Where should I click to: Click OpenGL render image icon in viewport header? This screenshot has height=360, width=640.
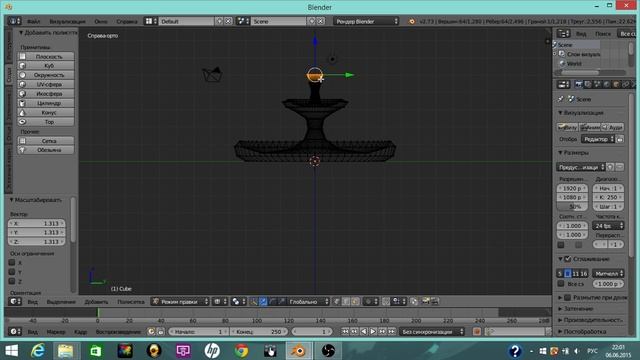coord(425,302)
